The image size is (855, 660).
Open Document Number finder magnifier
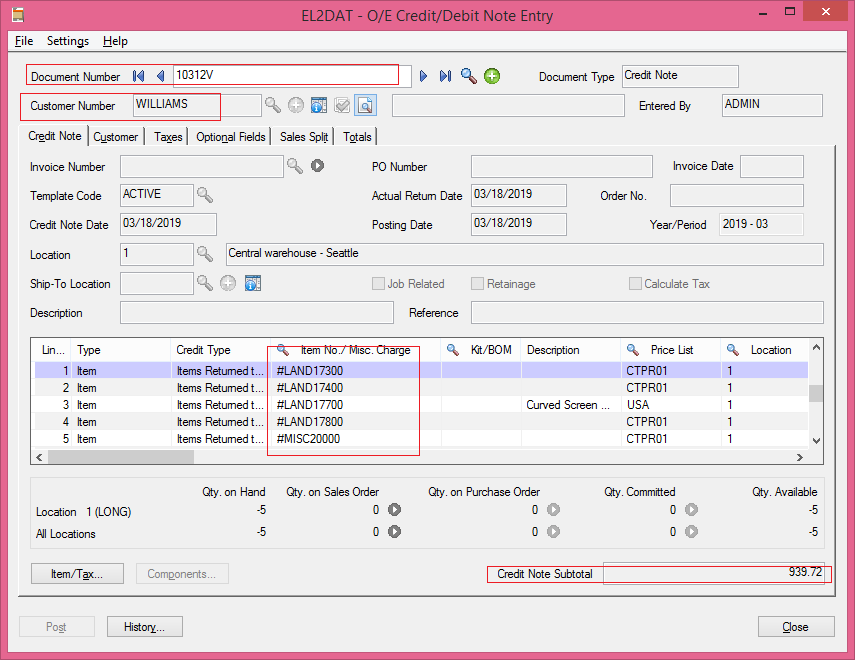pos(468,76)
